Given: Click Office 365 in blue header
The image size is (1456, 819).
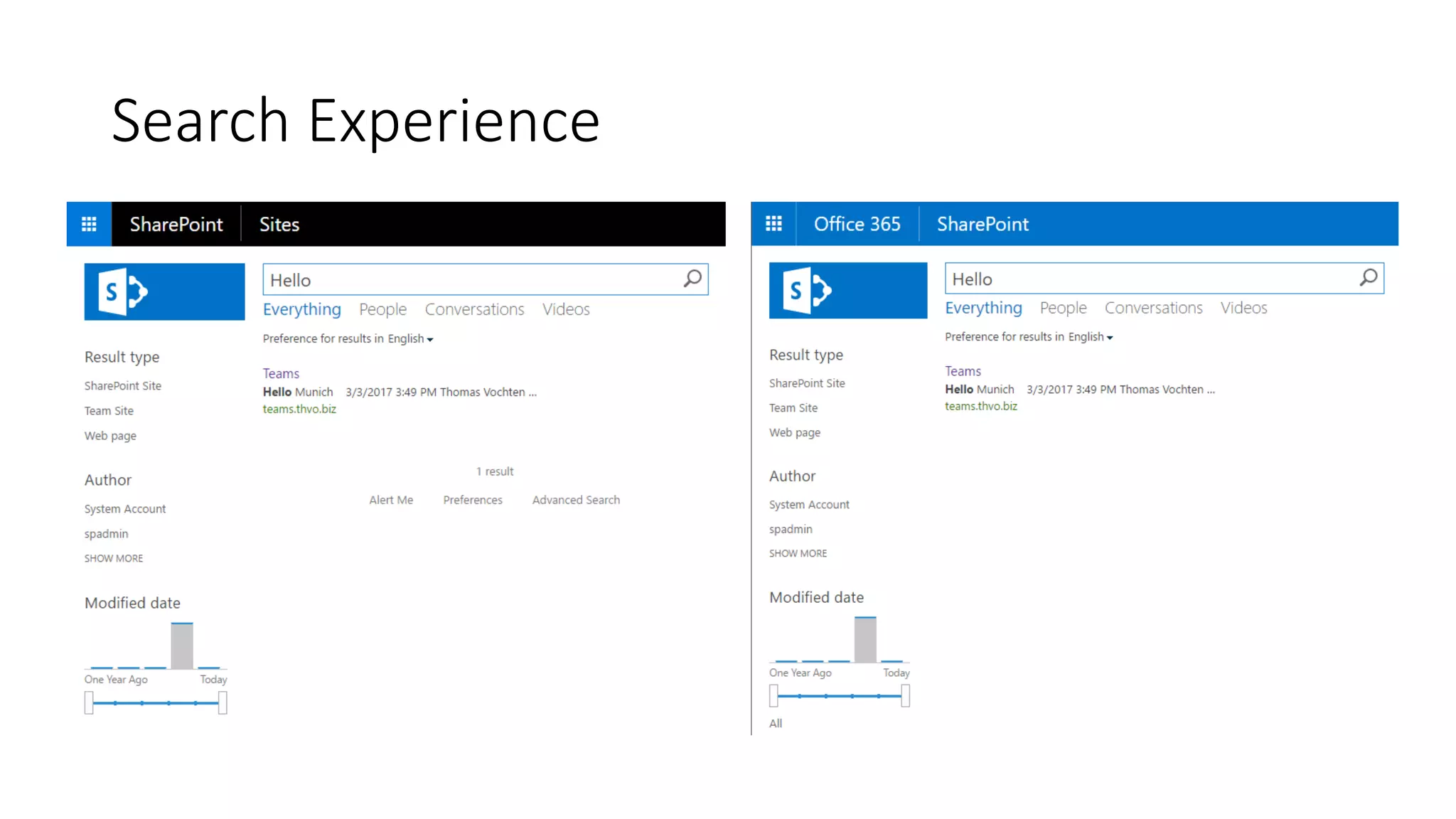Looking at the screenshot, I should click(857, 224).
